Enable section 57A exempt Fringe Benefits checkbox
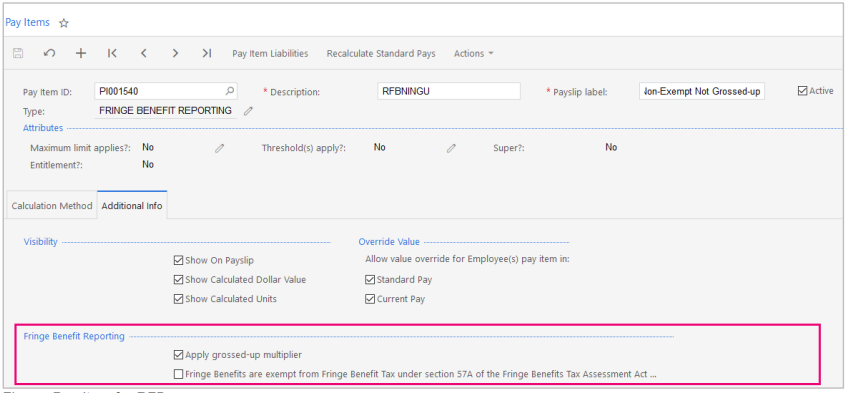Screen dimensions: 847x393 tap(178, 374)
